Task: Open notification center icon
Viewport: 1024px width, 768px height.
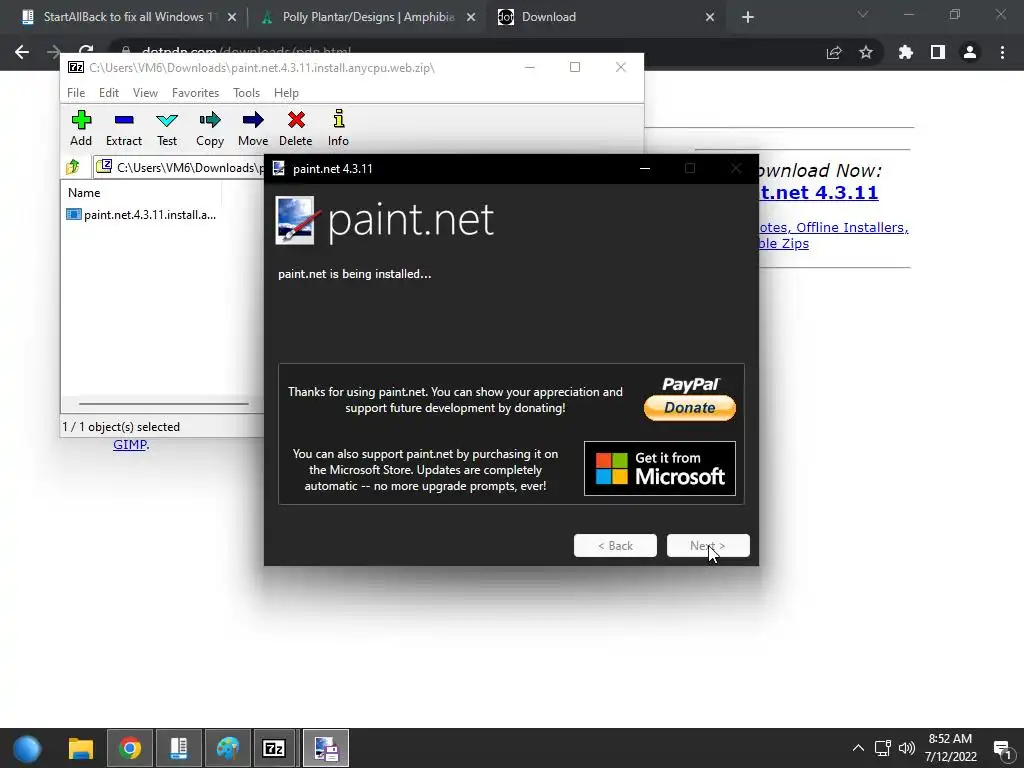Action: (x=1002, y=748)
